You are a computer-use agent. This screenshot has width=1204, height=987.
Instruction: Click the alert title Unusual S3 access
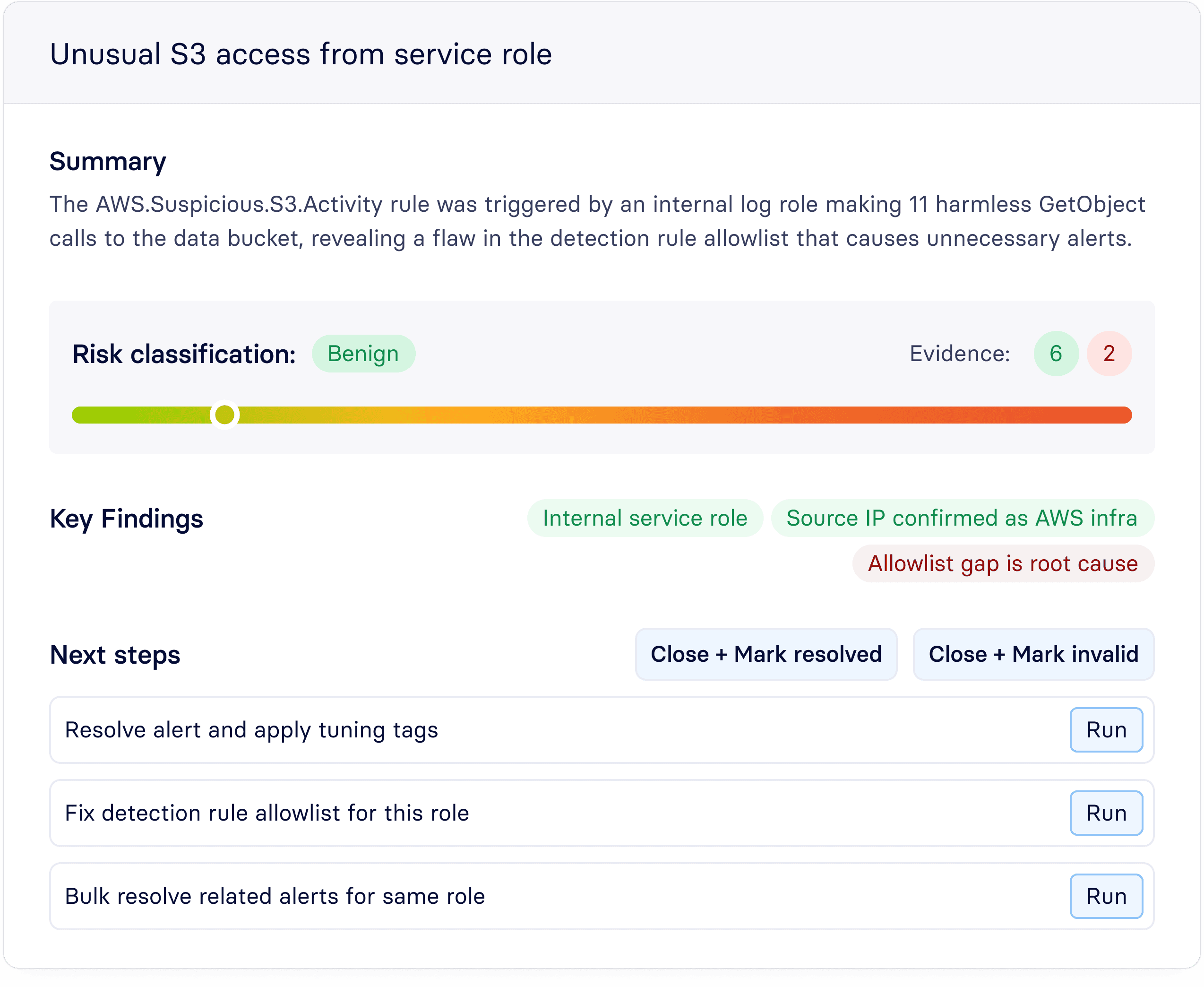pyautogui.click(x=301, y=54)
